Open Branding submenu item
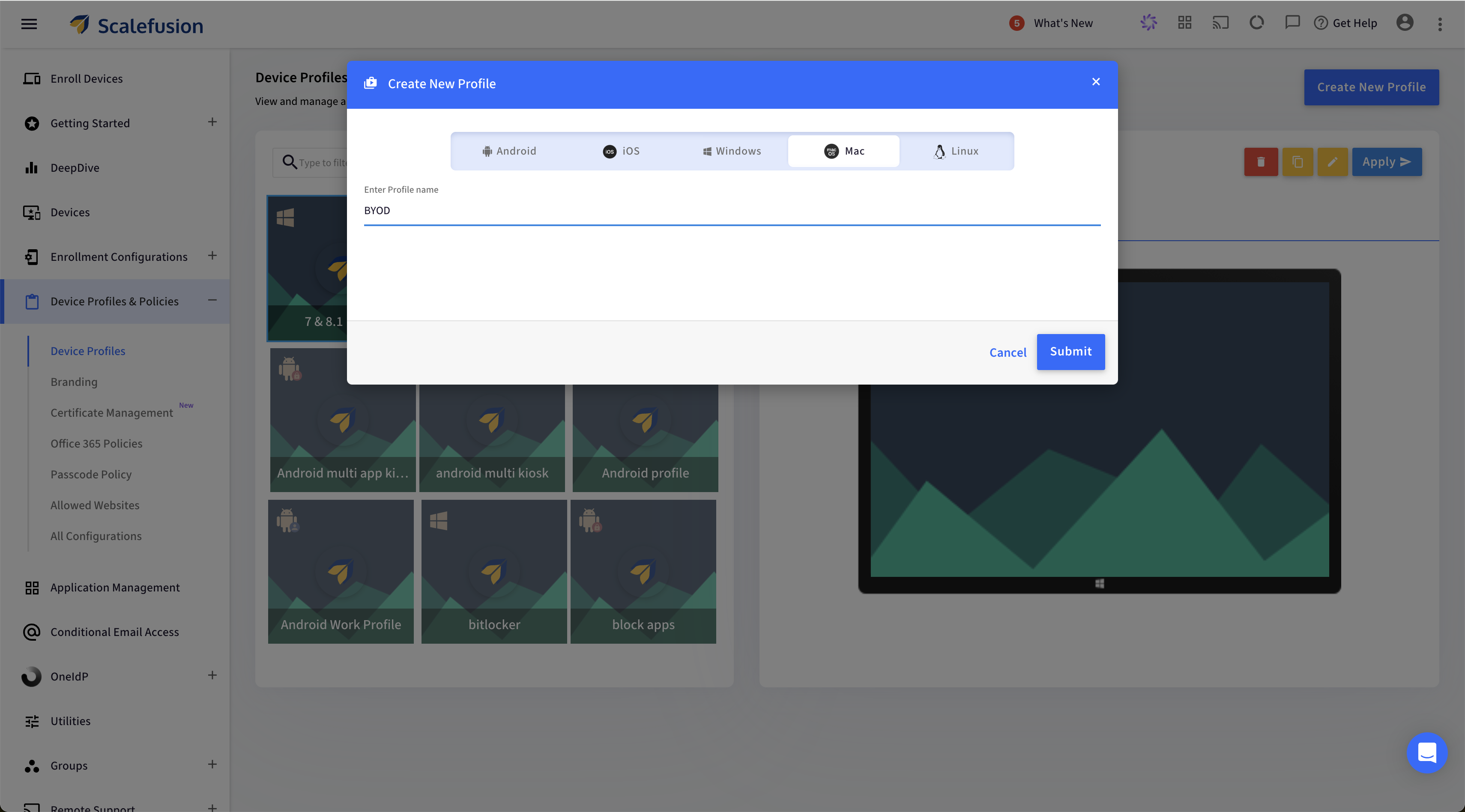 tap(74, 382)
